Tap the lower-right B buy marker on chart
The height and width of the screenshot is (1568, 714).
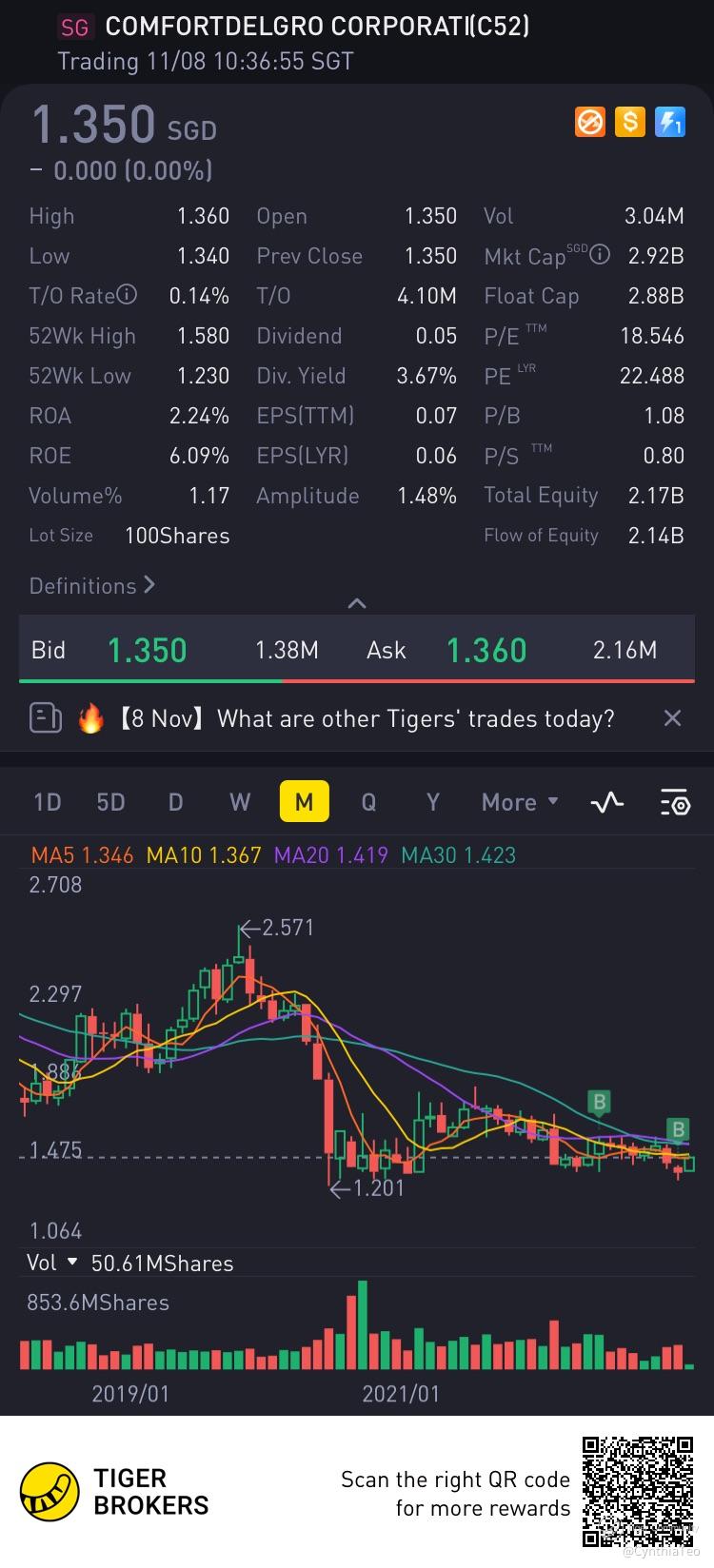pyautogui.click(x=678, y=1129)
